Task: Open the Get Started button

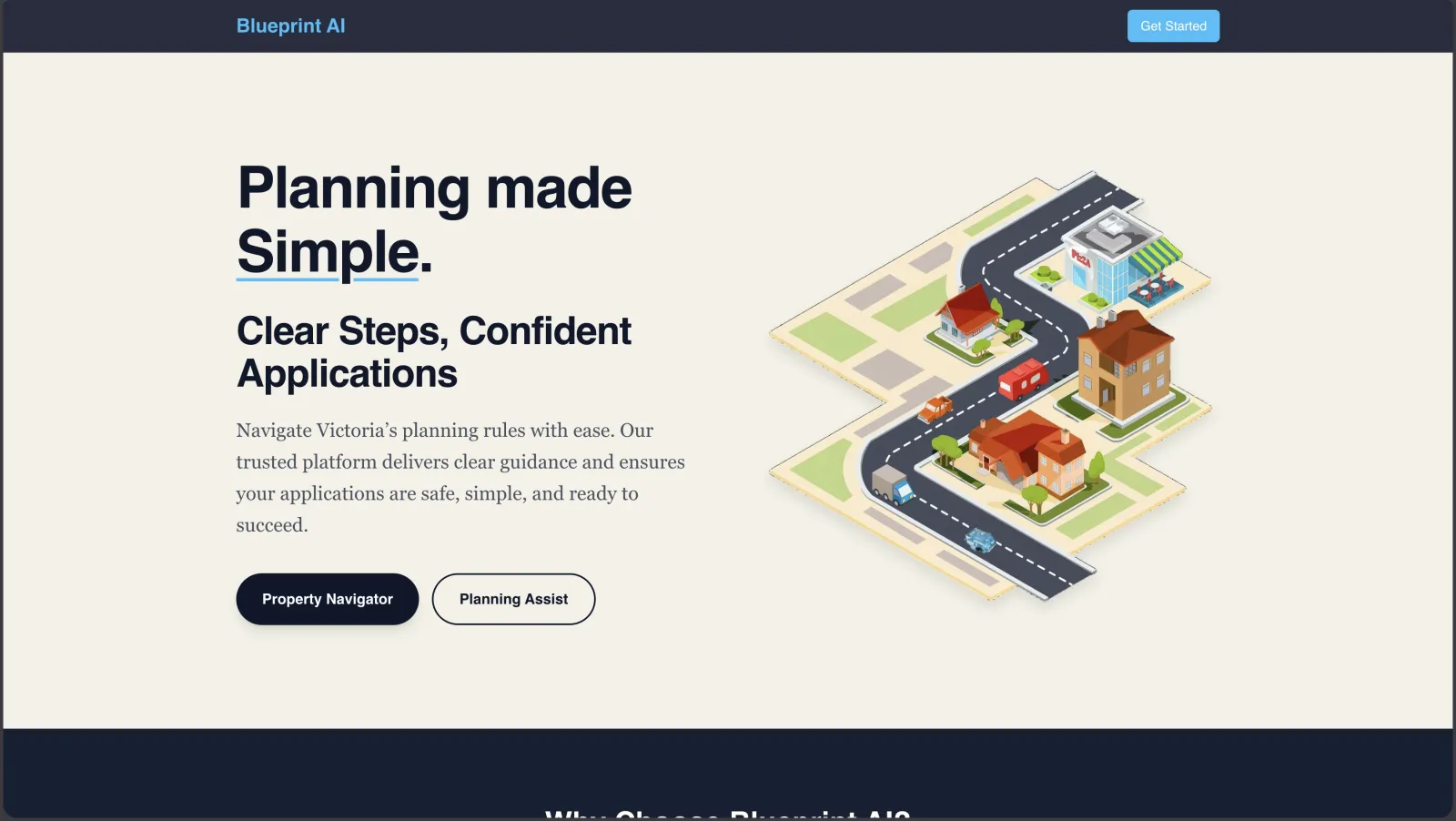Action: (x=1173, y=26)
